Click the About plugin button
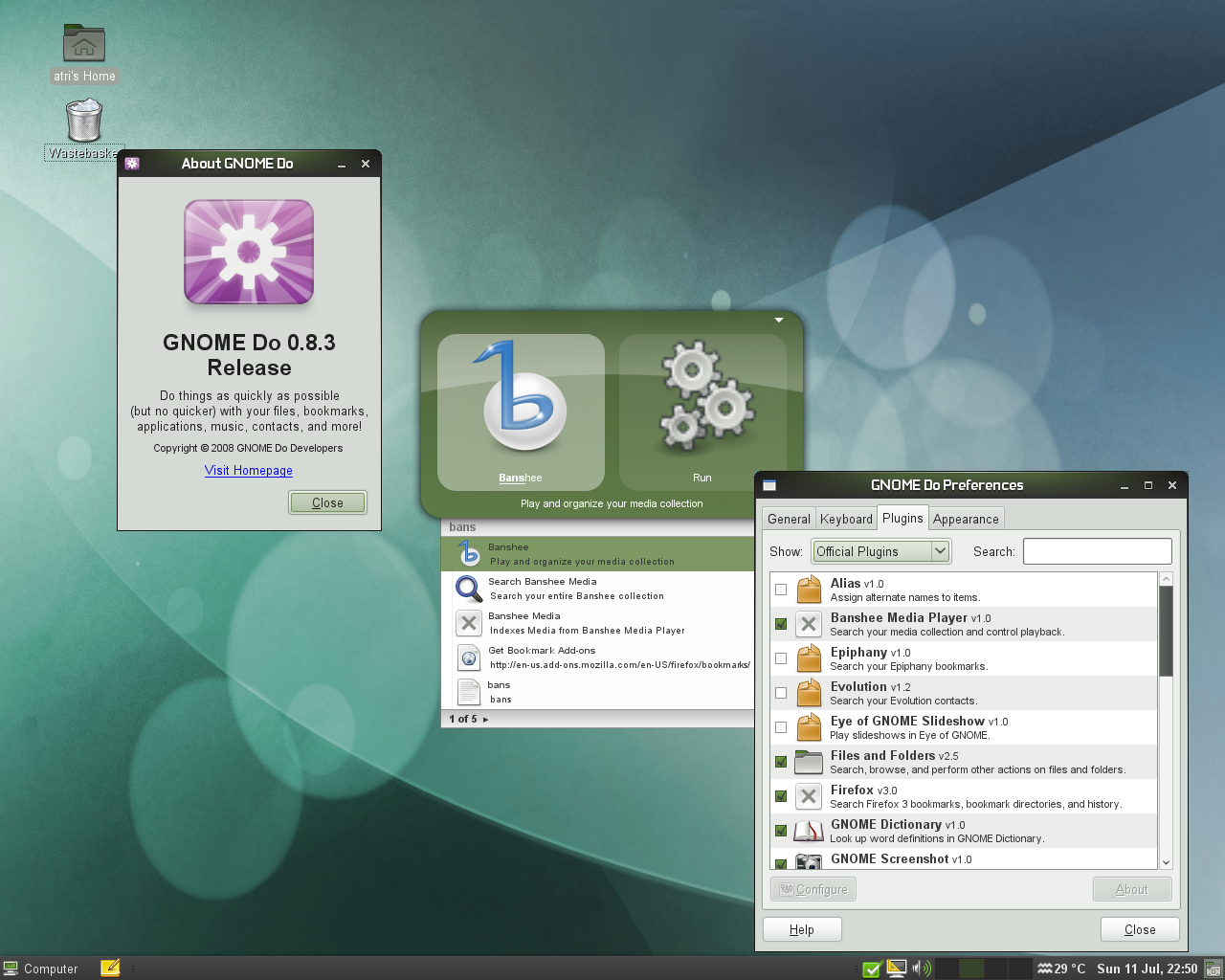Screen dimensions: 1225x980 [x=1132, y=889]
